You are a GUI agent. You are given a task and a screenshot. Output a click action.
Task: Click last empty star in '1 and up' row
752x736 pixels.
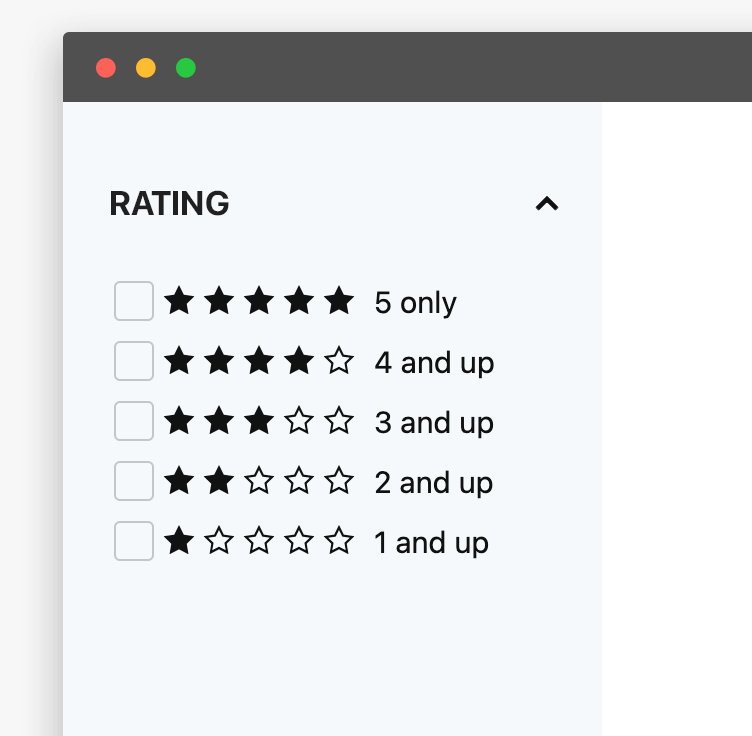[339, 540]
